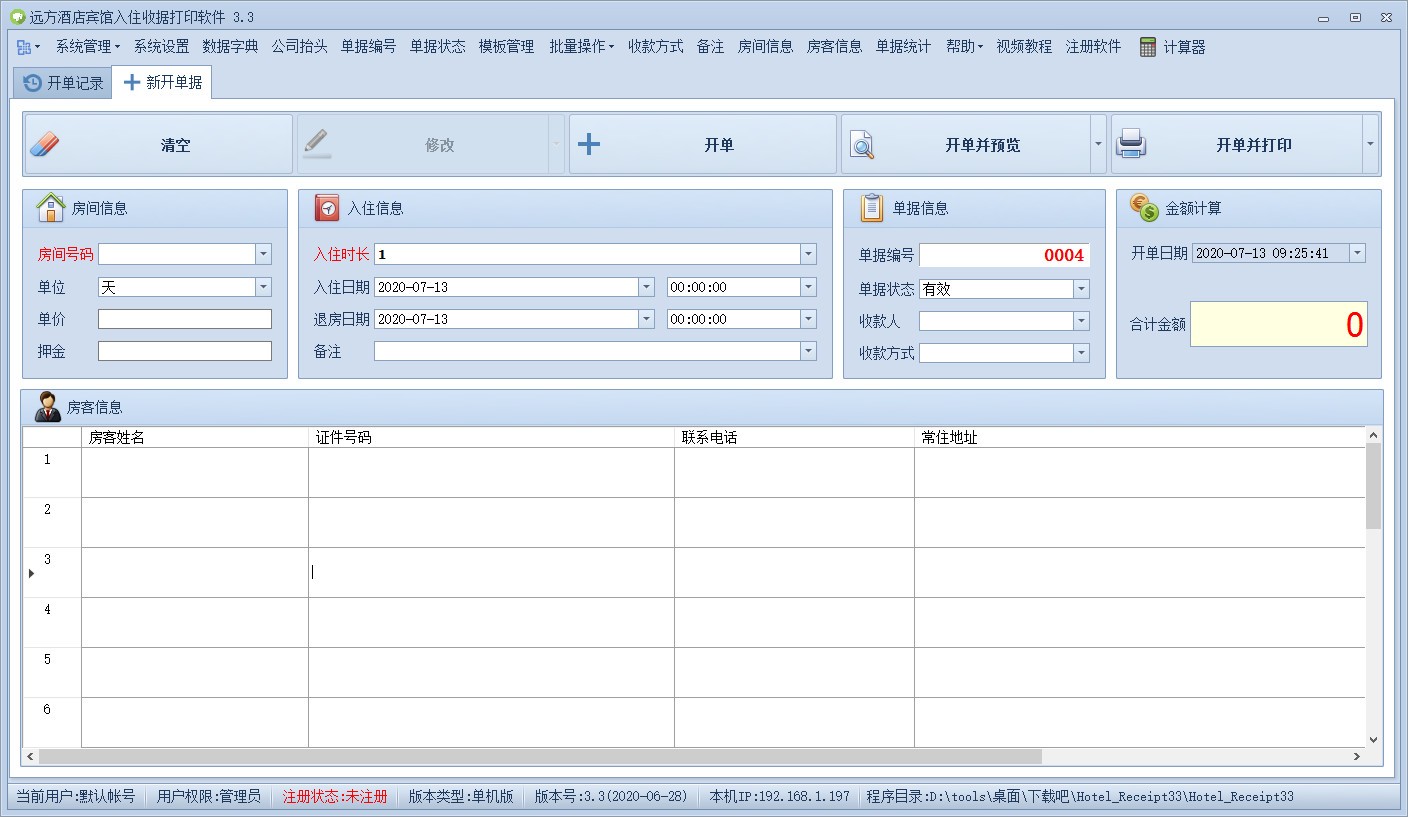Image resolution: width=1408 pixels, height=817 pixels.
Task: Open the 开单日期 dropdown
Action: point(1357,253)
